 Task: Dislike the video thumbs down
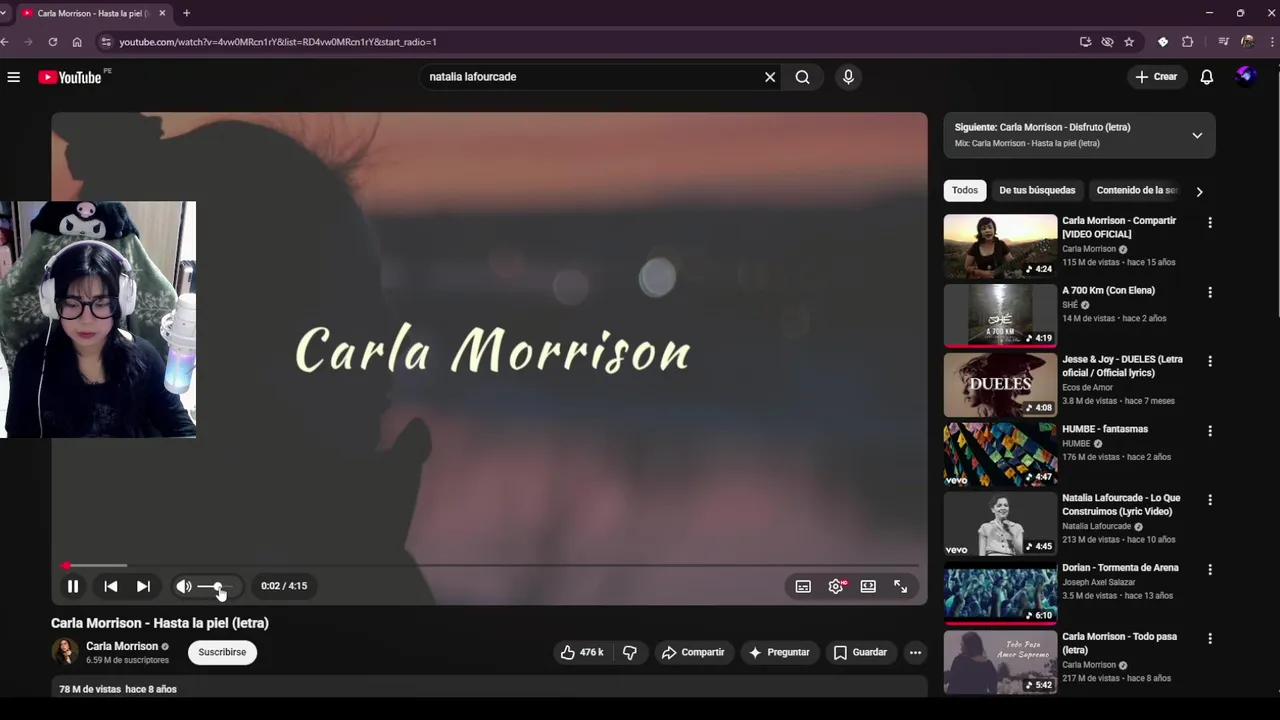[630, 652]
